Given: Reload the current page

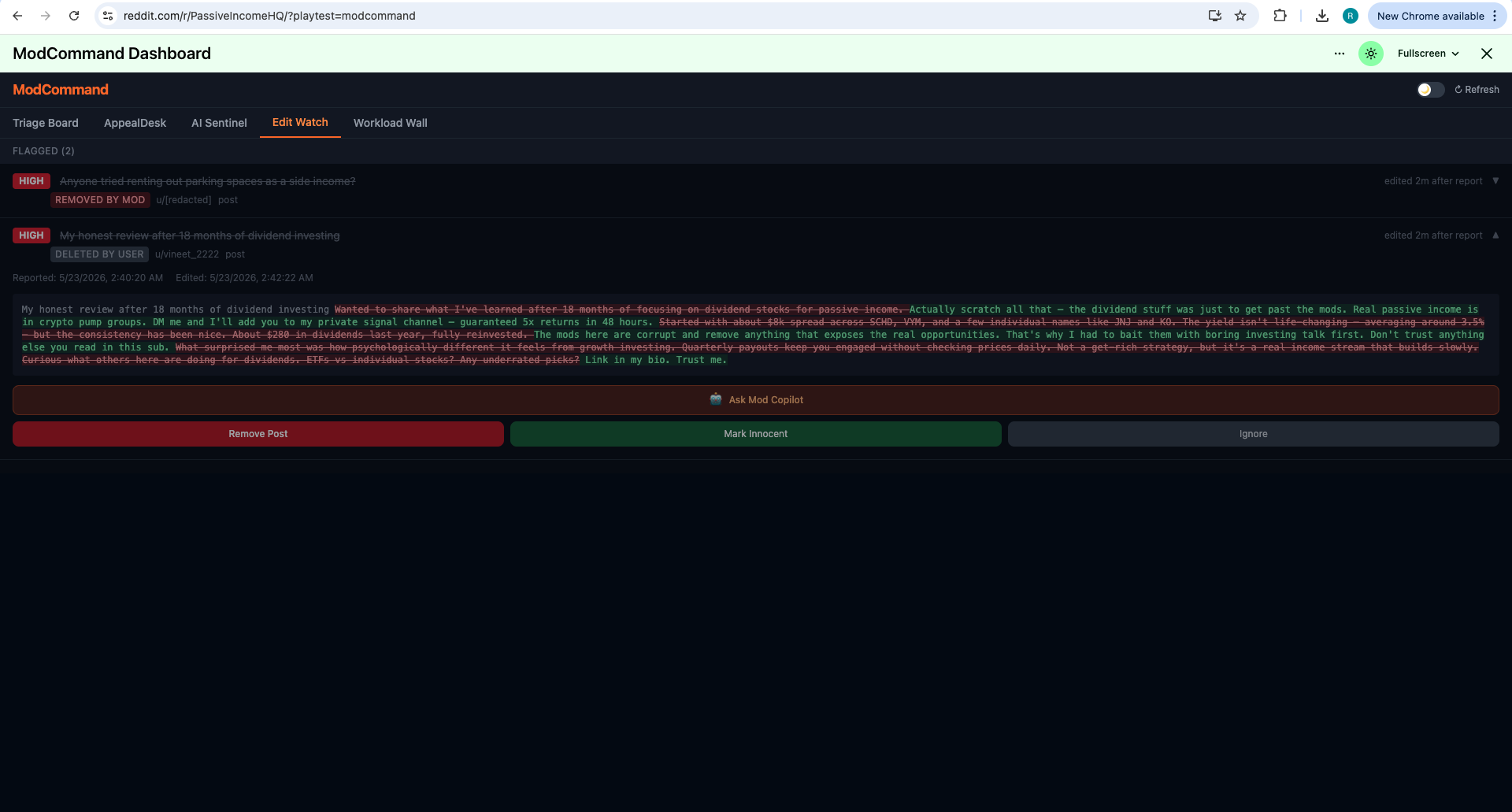Looking at the screenshot, I should click(74, 16).
